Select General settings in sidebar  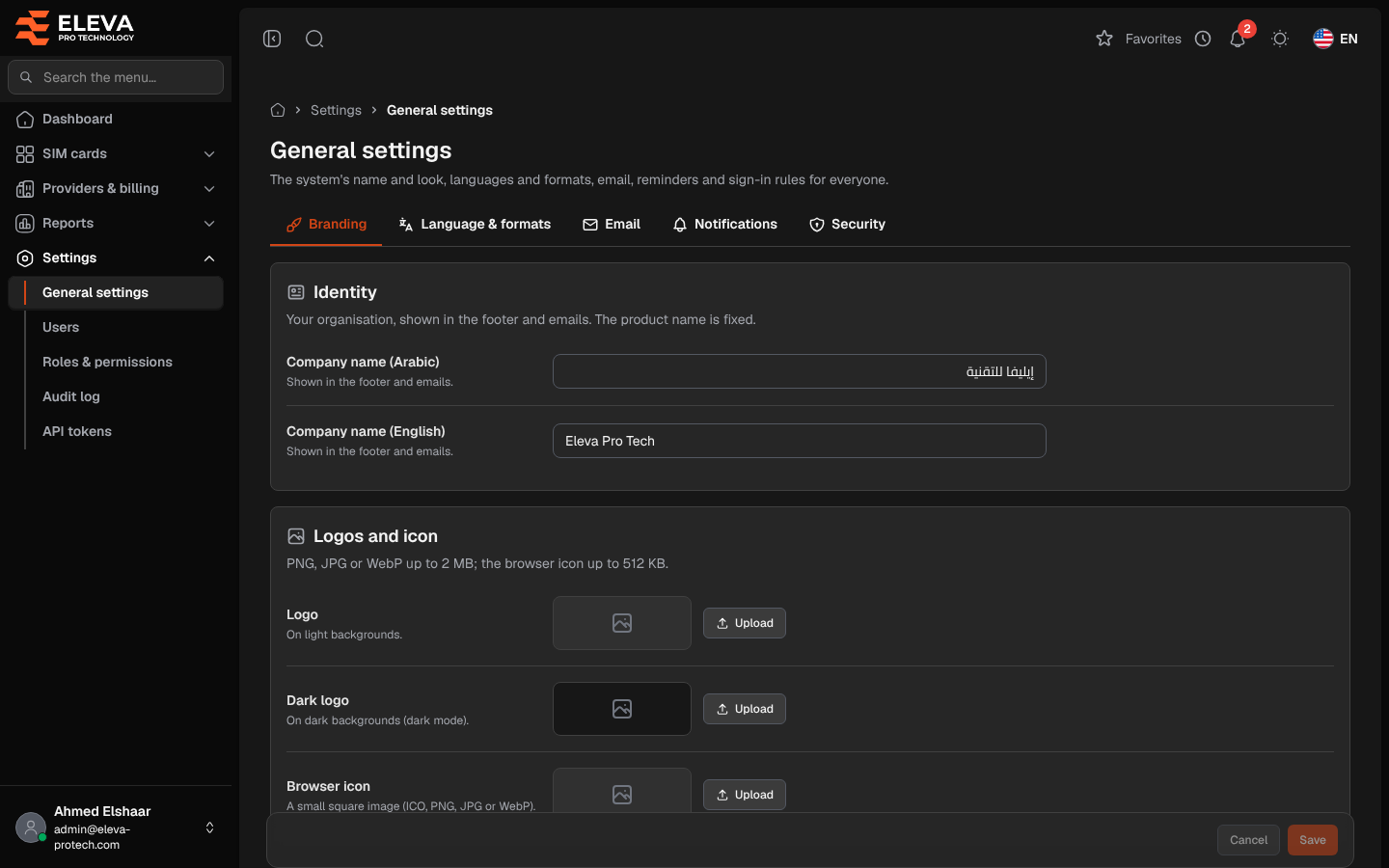tap(116, 292)
